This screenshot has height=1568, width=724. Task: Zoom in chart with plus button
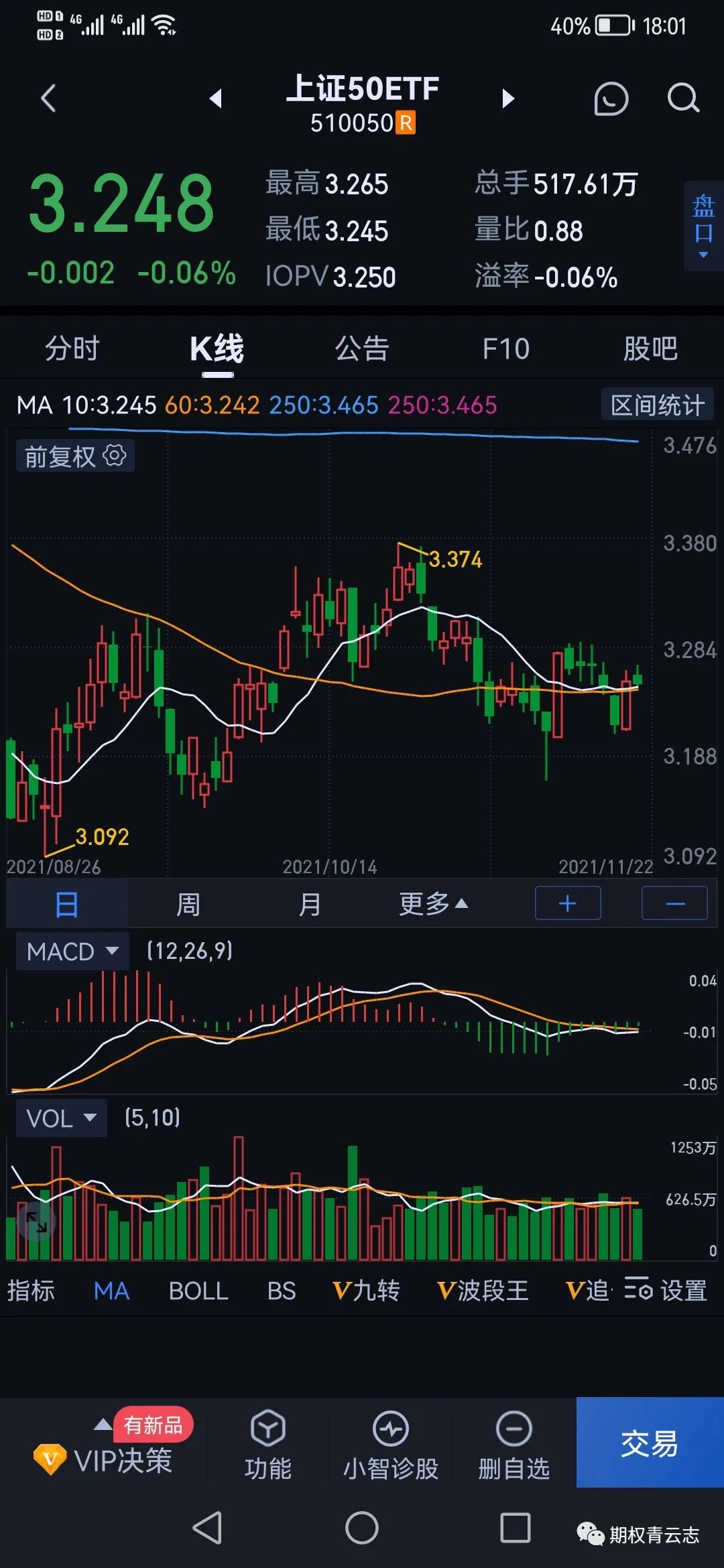click(x=568, y=904)
